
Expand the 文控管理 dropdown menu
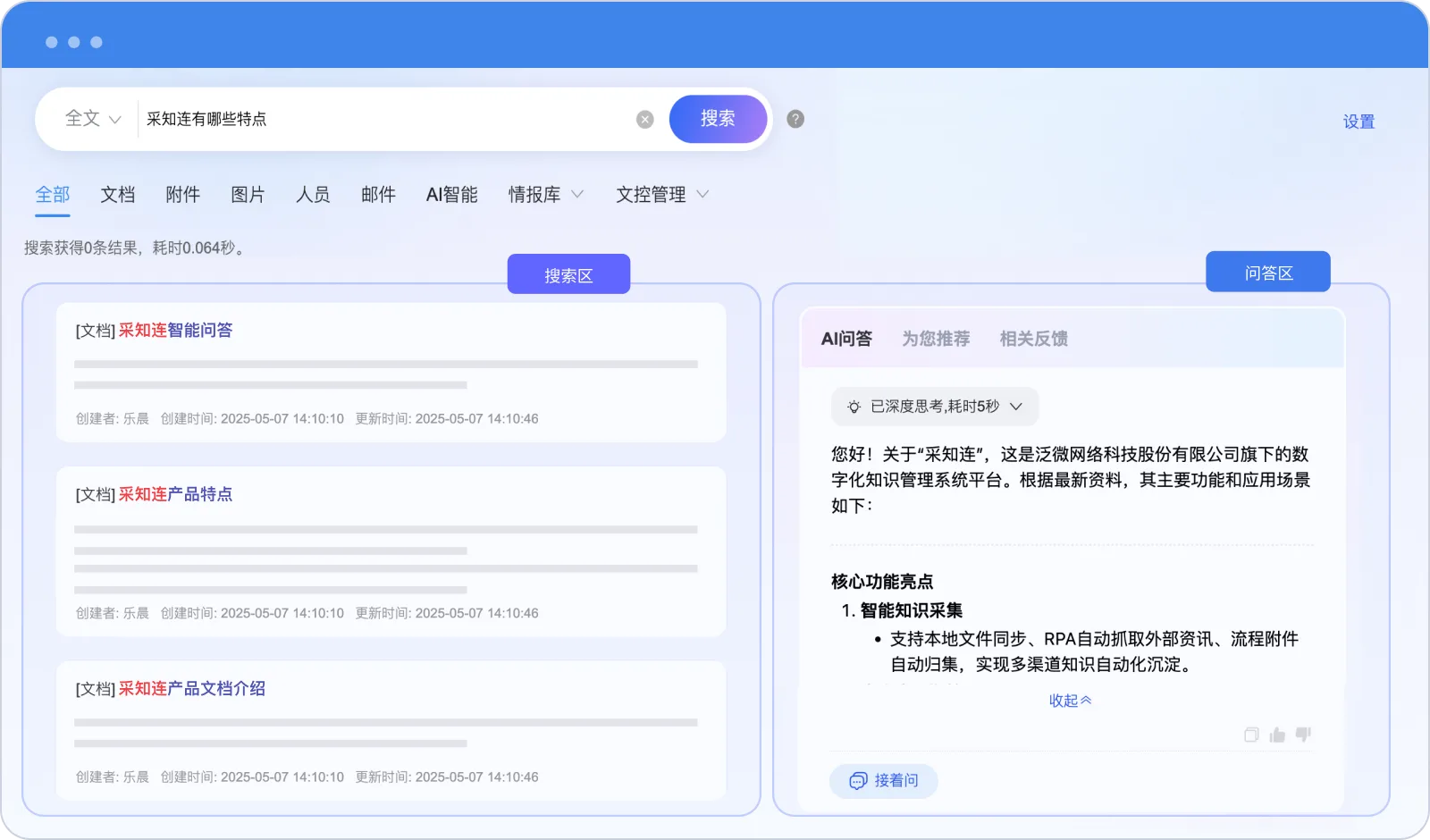pos(661,194)
